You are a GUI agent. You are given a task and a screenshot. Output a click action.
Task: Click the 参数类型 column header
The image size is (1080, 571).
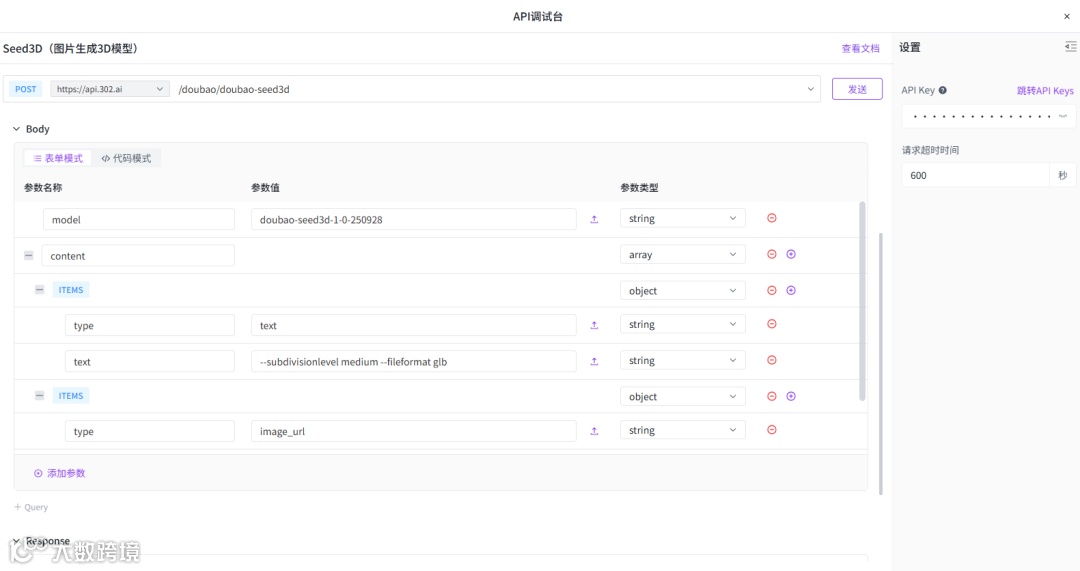(639, 187)
